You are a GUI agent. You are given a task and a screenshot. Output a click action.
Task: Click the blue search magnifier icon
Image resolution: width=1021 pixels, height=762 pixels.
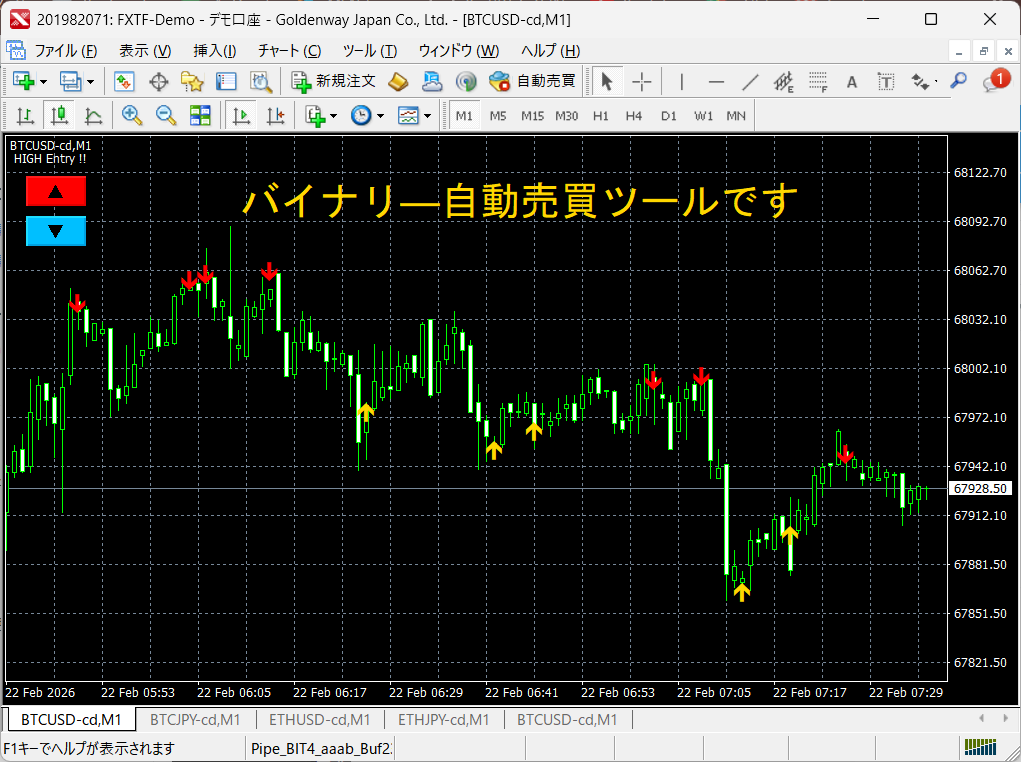[x=958, y=81]
